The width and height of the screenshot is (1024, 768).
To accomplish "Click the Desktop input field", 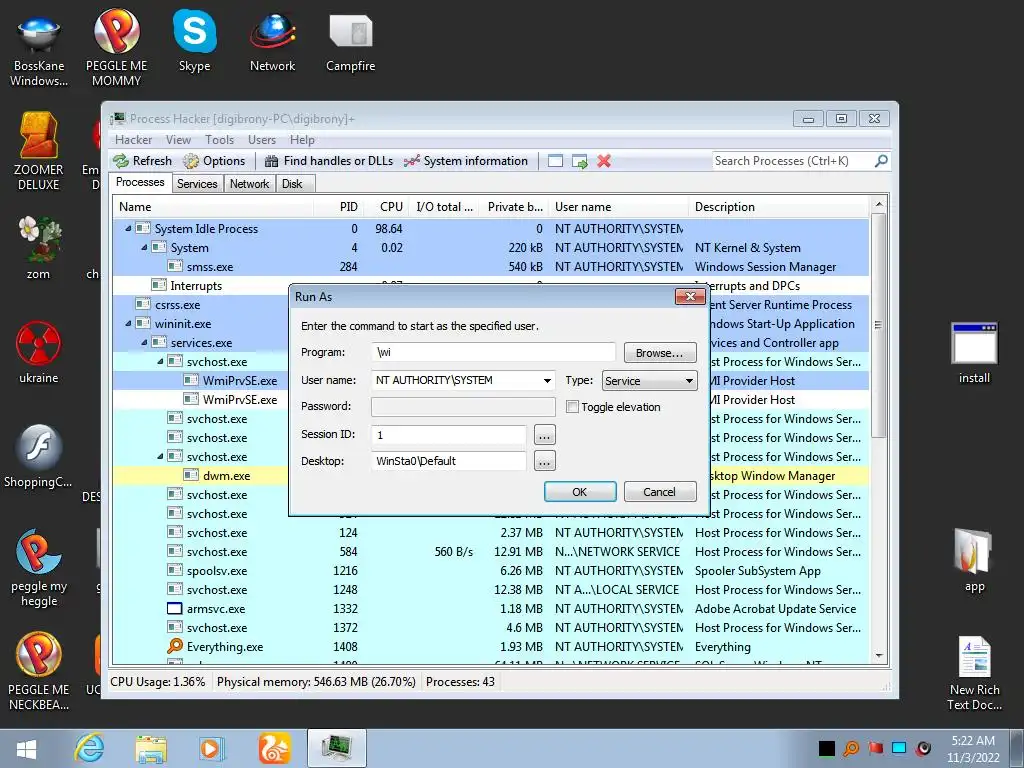I will coord(449,461).
